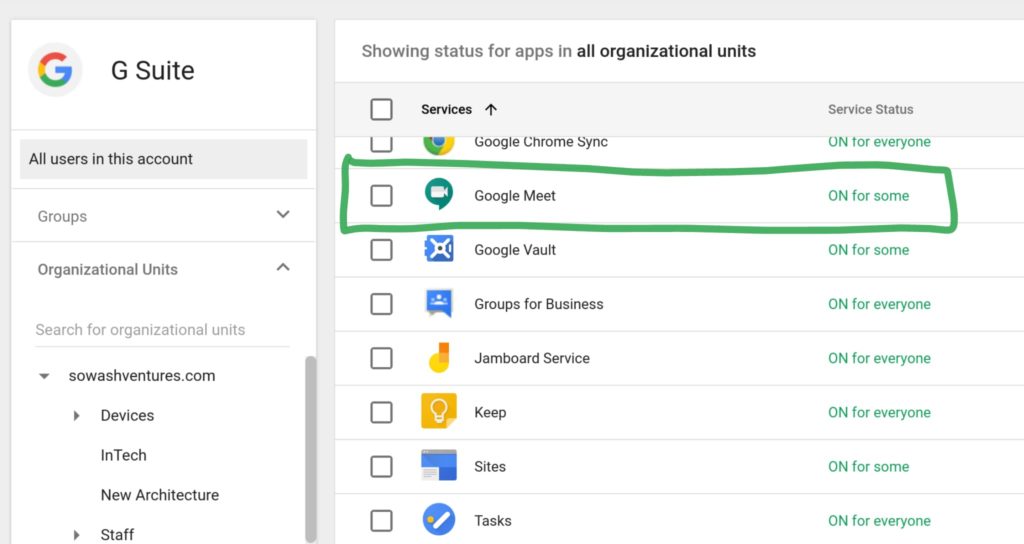
Task: Click the Google Meet camera icon
Action: click(439, 193)
